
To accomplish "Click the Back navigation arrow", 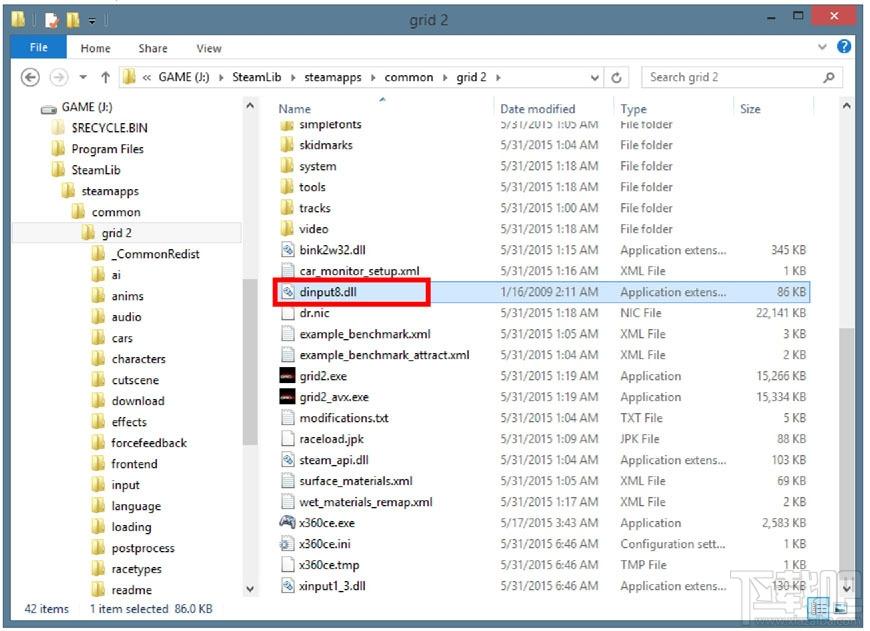I will coord(30,77).
